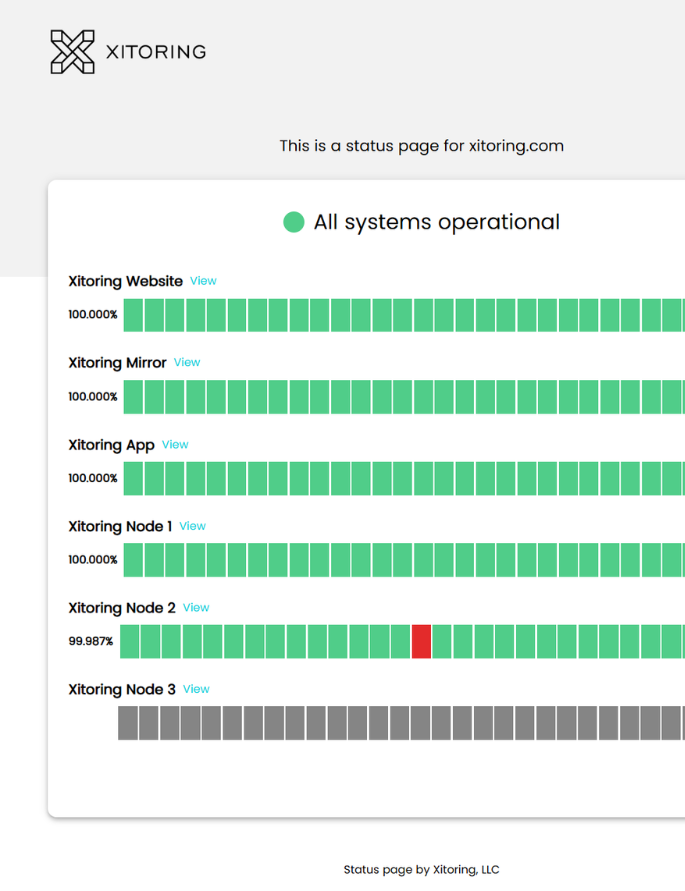Open the View link for Xitoring Node 3
The height and width of the screenshot is (891, 685).
196,689
